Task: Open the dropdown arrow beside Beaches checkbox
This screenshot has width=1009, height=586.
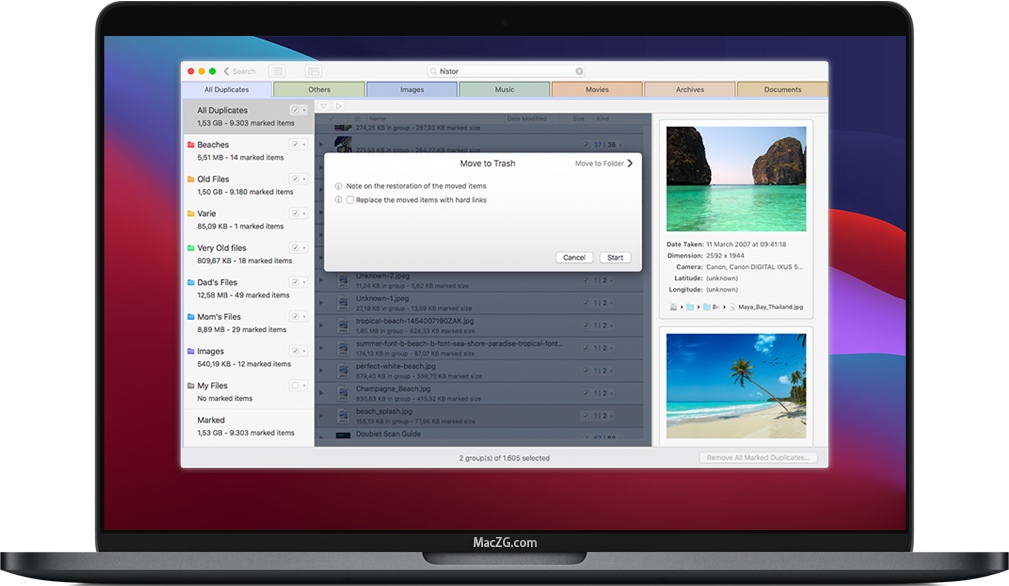Action: click(x=302, y=144)
